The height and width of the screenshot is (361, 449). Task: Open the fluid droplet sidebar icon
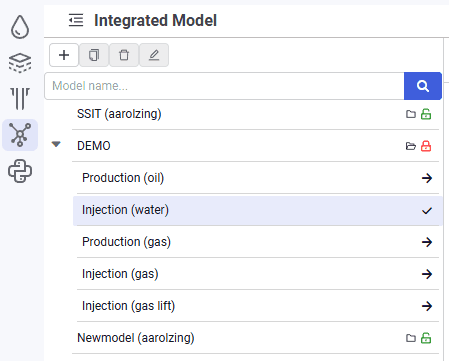20,27
